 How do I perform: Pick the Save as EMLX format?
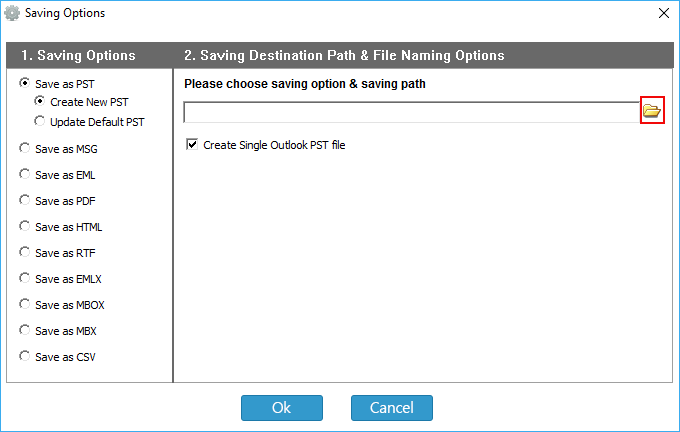(25, 278)
